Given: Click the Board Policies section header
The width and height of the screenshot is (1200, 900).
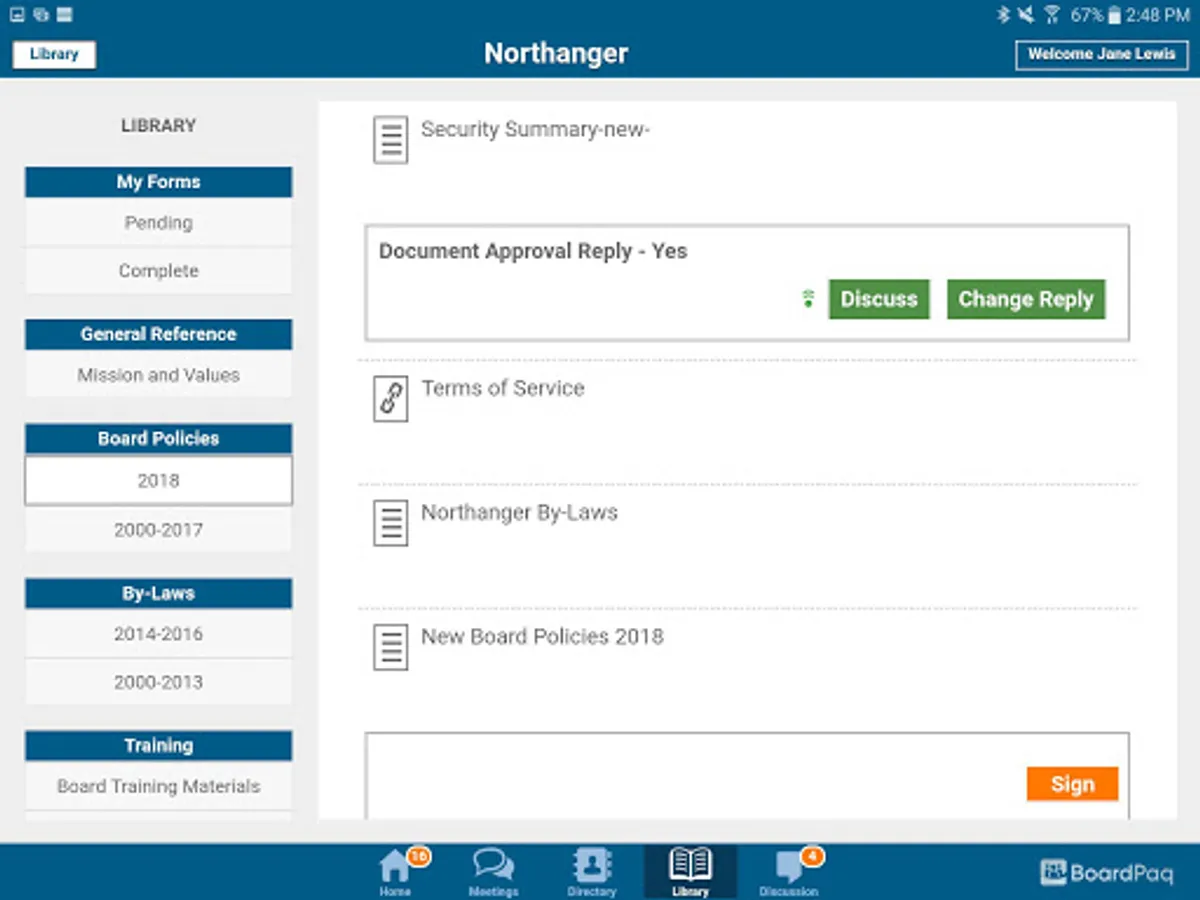Looking at the screenshot, I should 159,438.
